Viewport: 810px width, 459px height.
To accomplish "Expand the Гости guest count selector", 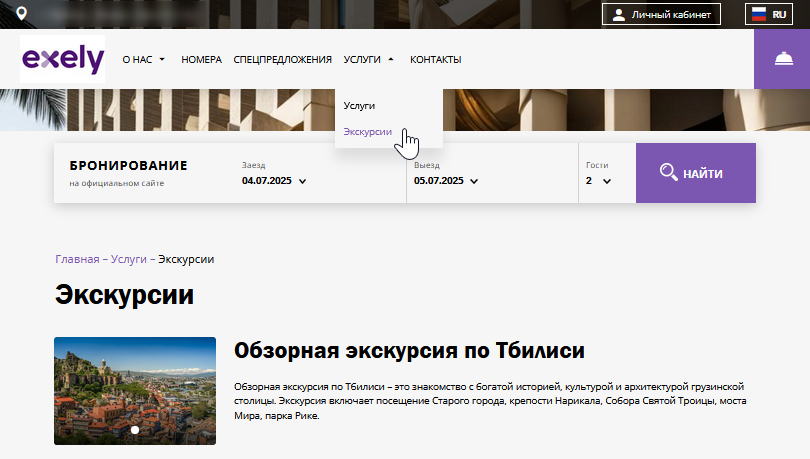I will (x=598, y=181).
